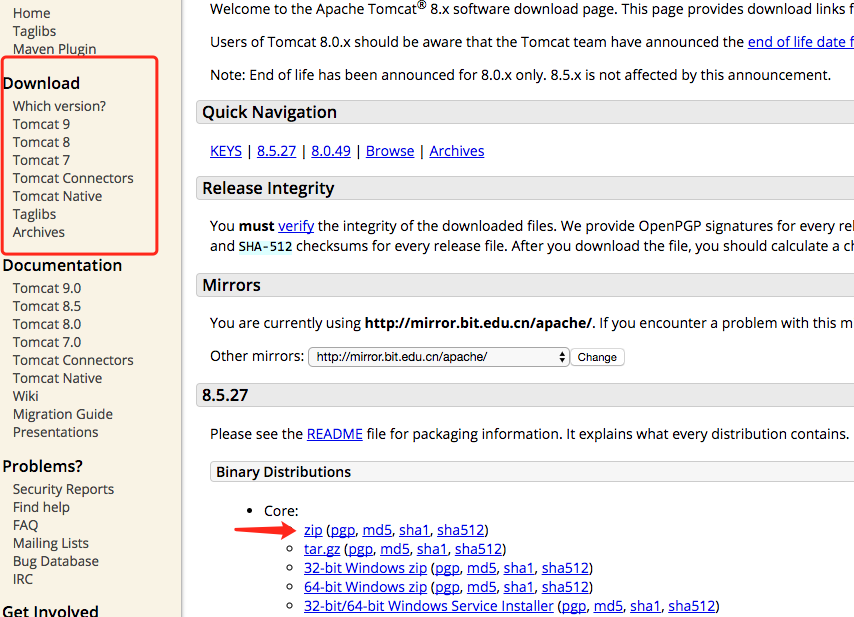Download the Core zip distribution
The image size is (854, 617).
coord(313,530)
